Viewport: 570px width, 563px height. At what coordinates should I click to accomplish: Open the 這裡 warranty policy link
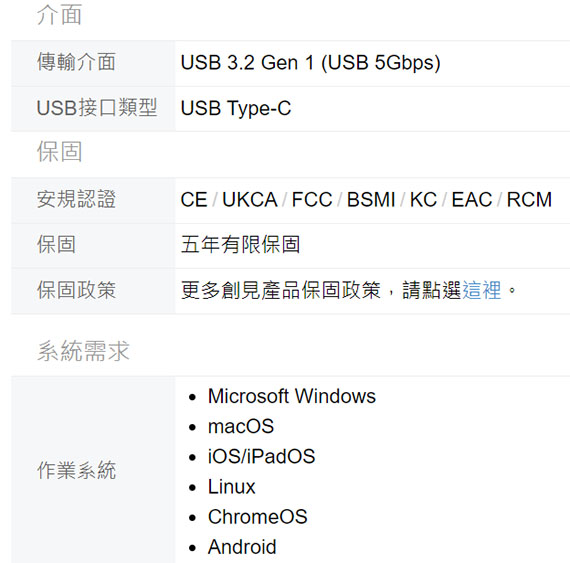pos(482,290)
